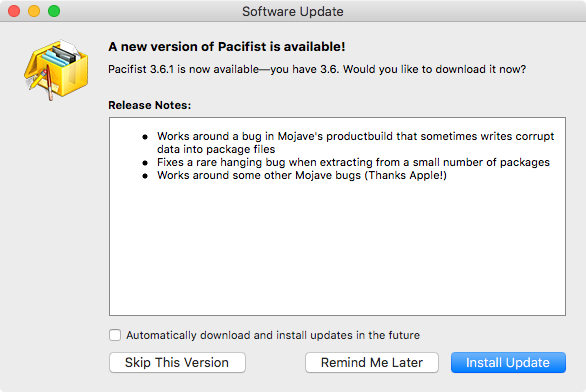Click the bullet before Fixes a rare hanging bug

(145, 163)
